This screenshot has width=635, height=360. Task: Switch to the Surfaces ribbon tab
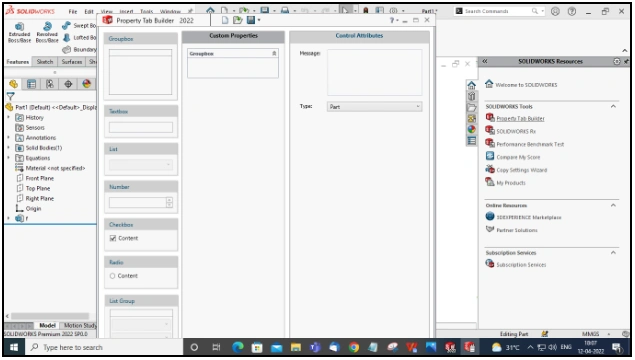72,62
